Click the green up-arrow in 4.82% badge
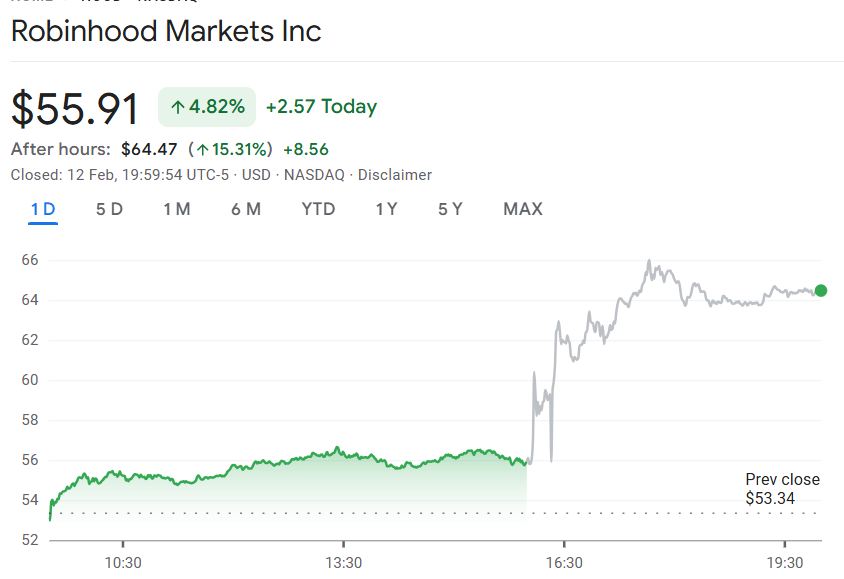 (x=177, y=107)
